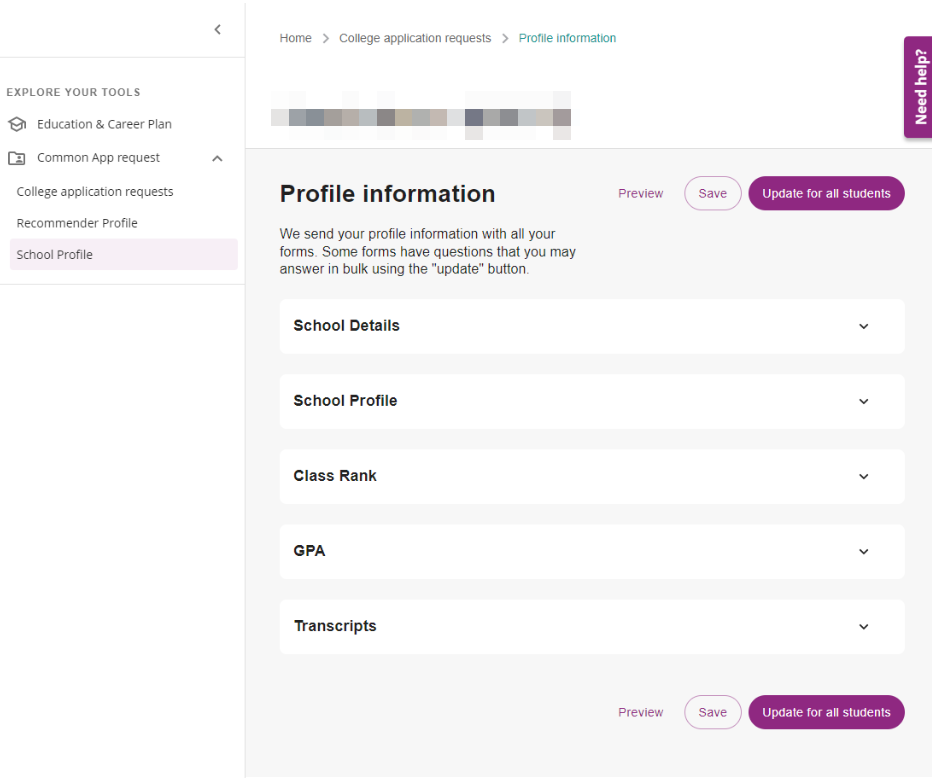The width and height of the screenshot is (932, 778).
Task: Click the blurred student name area
Action: click(x=420, y=115)
